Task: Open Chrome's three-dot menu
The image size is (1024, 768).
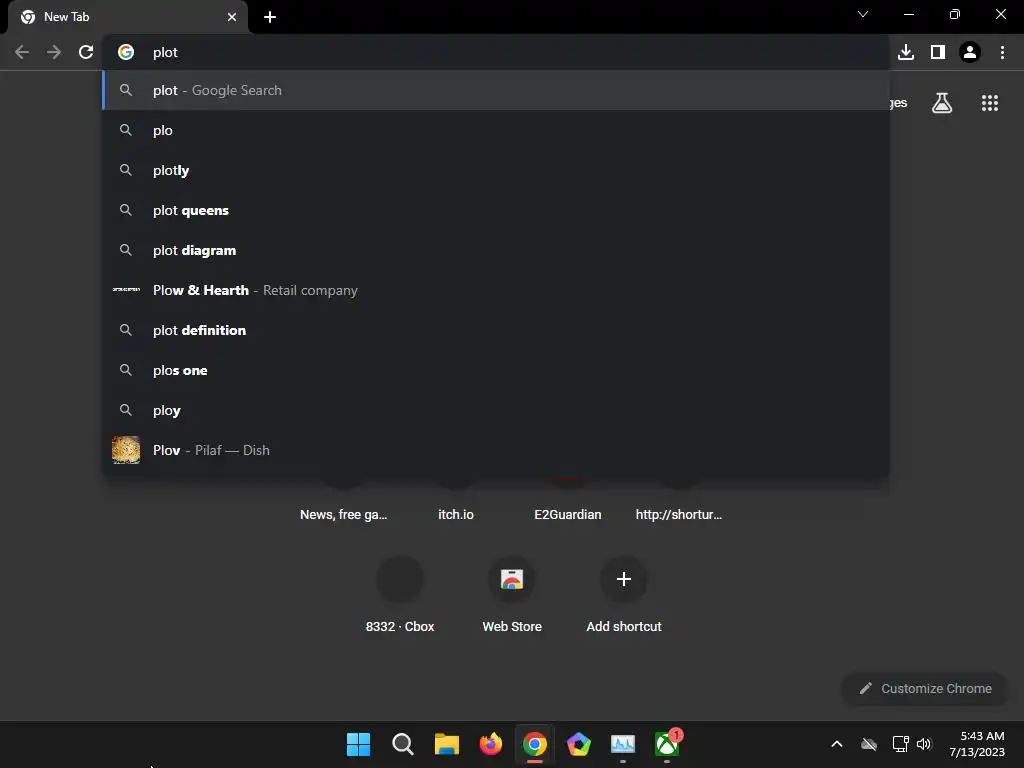Action: tap(1002, 52)
